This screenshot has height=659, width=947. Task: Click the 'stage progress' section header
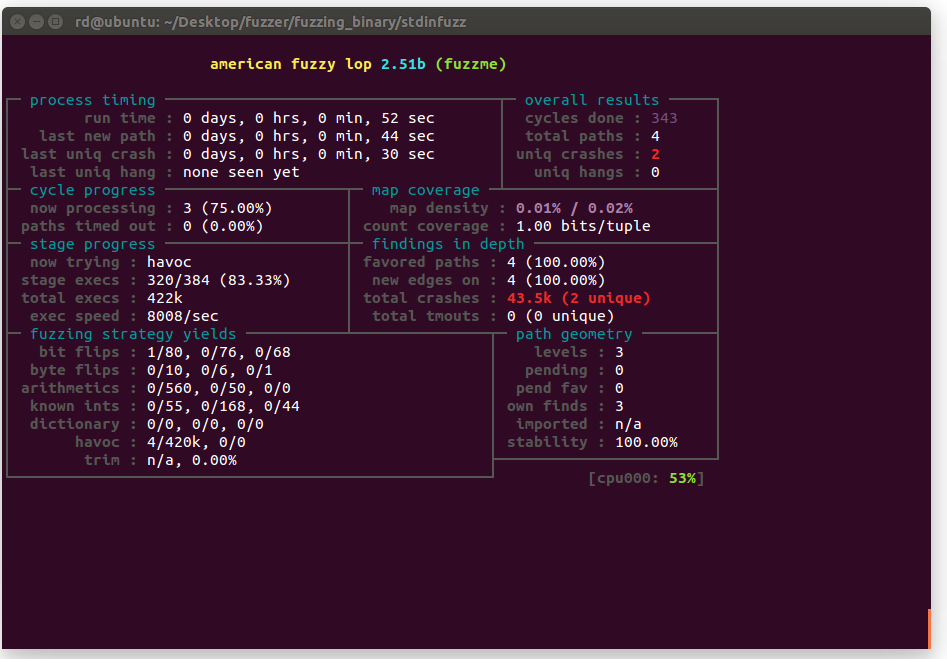[92, 244]
